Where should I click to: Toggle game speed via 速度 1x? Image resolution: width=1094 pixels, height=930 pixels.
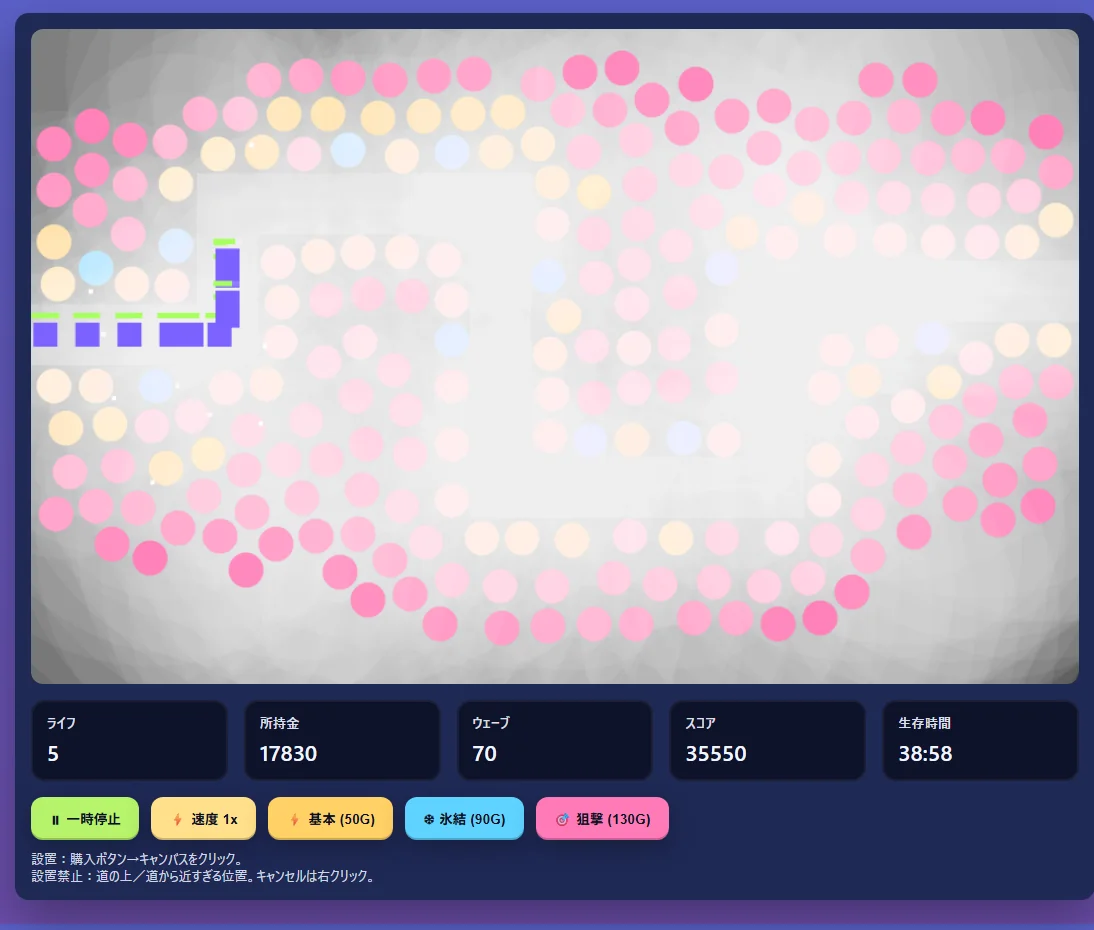pyautogui.click(x=203, y=819)
